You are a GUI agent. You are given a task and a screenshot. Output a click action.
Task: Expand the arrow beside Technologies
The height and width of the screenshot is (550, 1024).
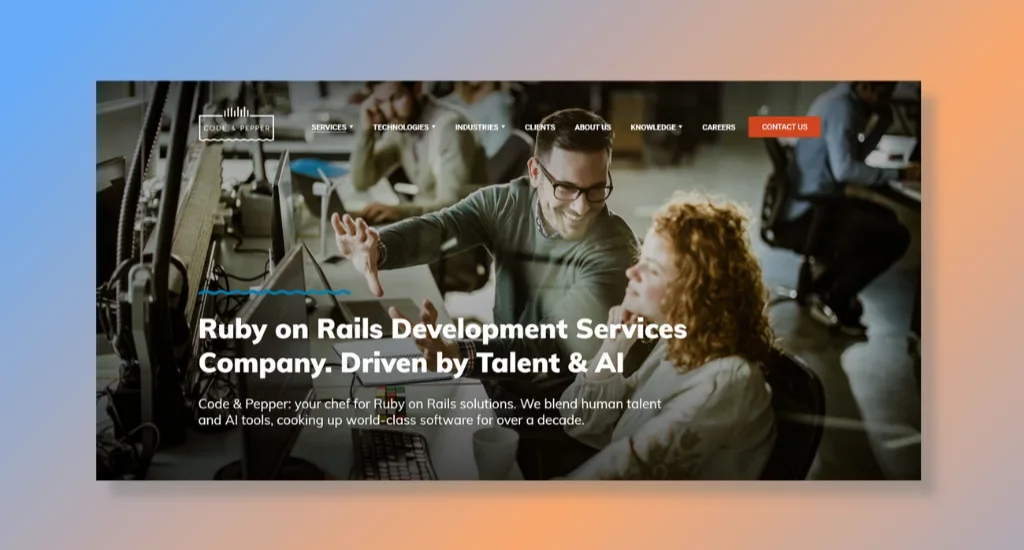click(x=433, y=127)
